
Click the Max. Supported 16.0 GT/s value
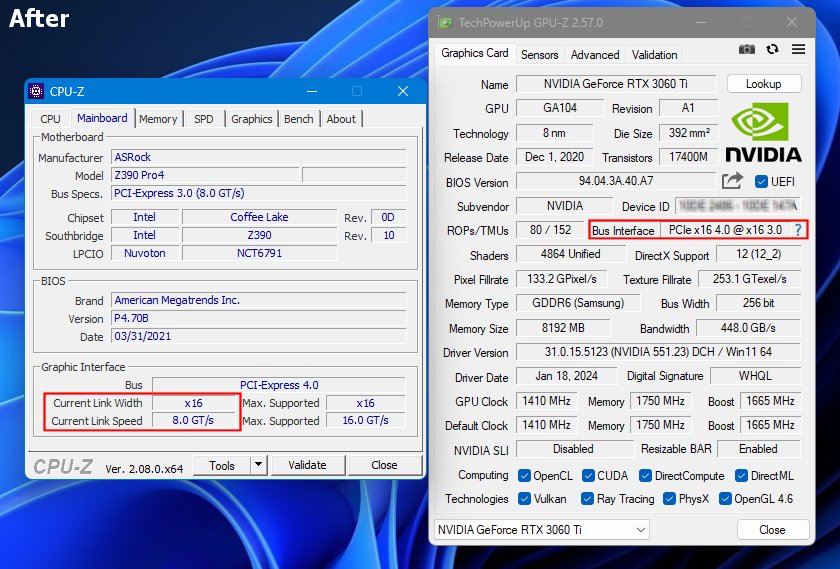pyautogui.click(x=365, y=421)
